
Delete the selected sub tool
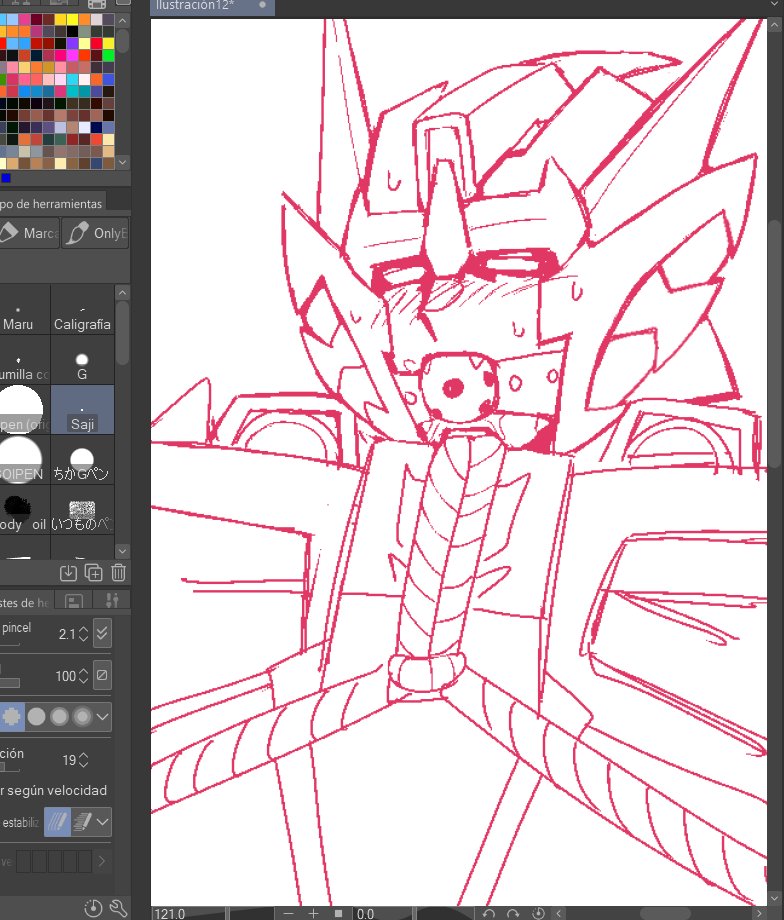119,572
